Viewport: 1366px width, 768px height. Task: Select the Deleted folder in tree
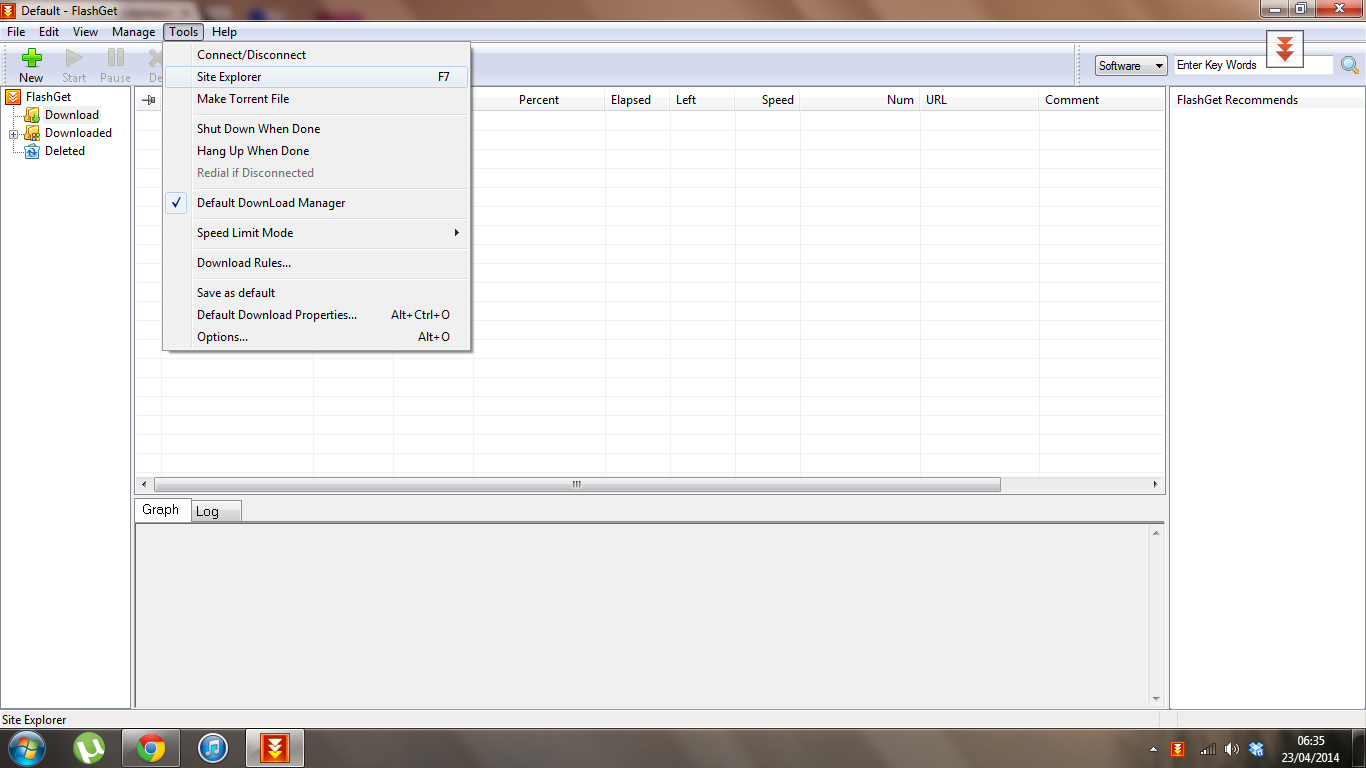(64, 151)
